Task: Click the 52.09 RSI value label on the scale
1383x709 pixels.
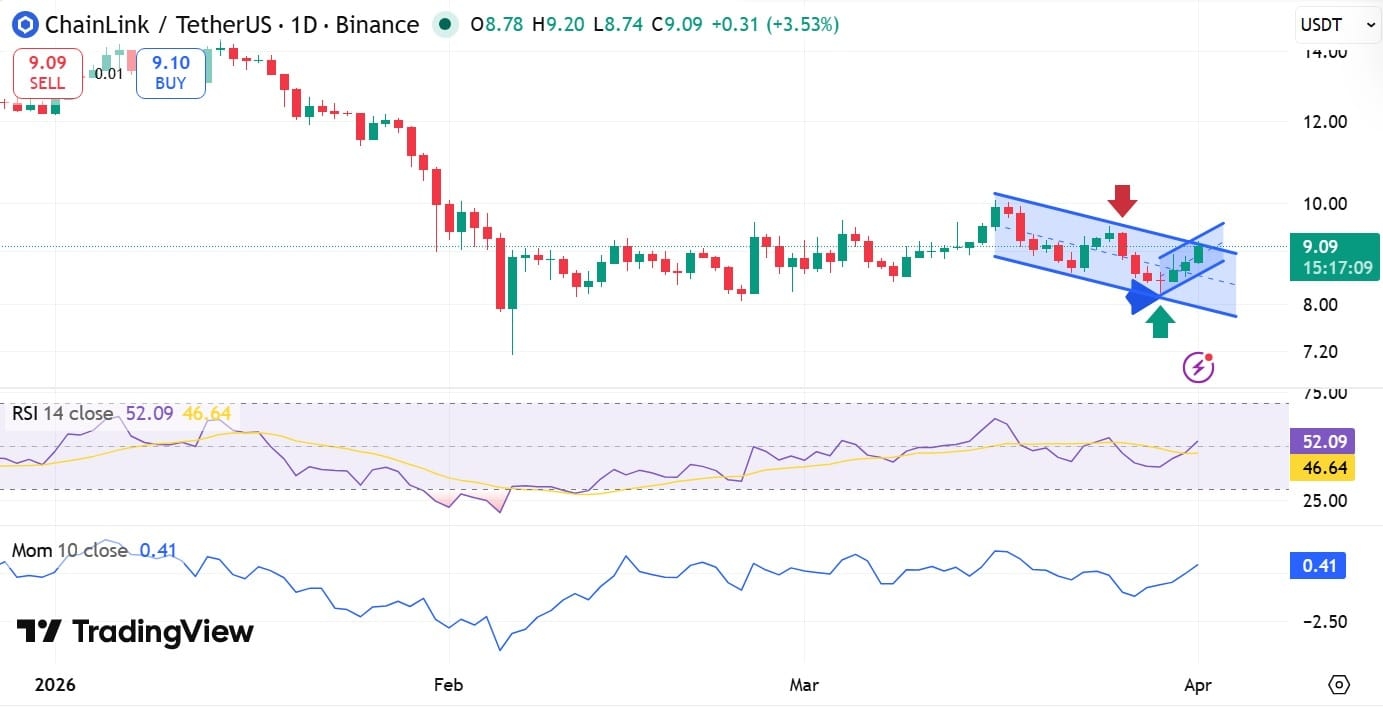Action: [1322, 440]
